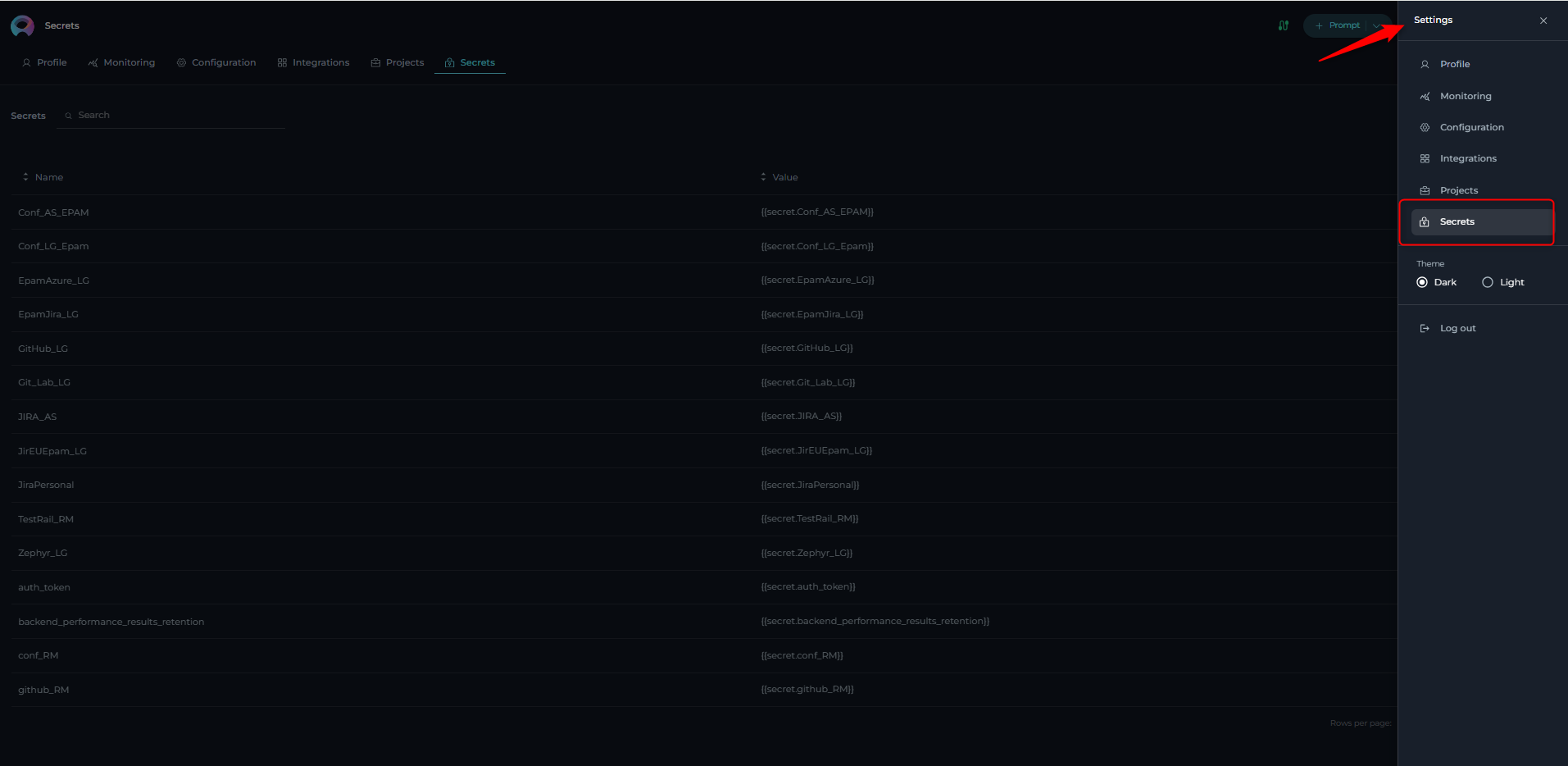Open Projects in the Settings panel
Viewport: 1568px width, 766px height.
(x=1482, y=190)
